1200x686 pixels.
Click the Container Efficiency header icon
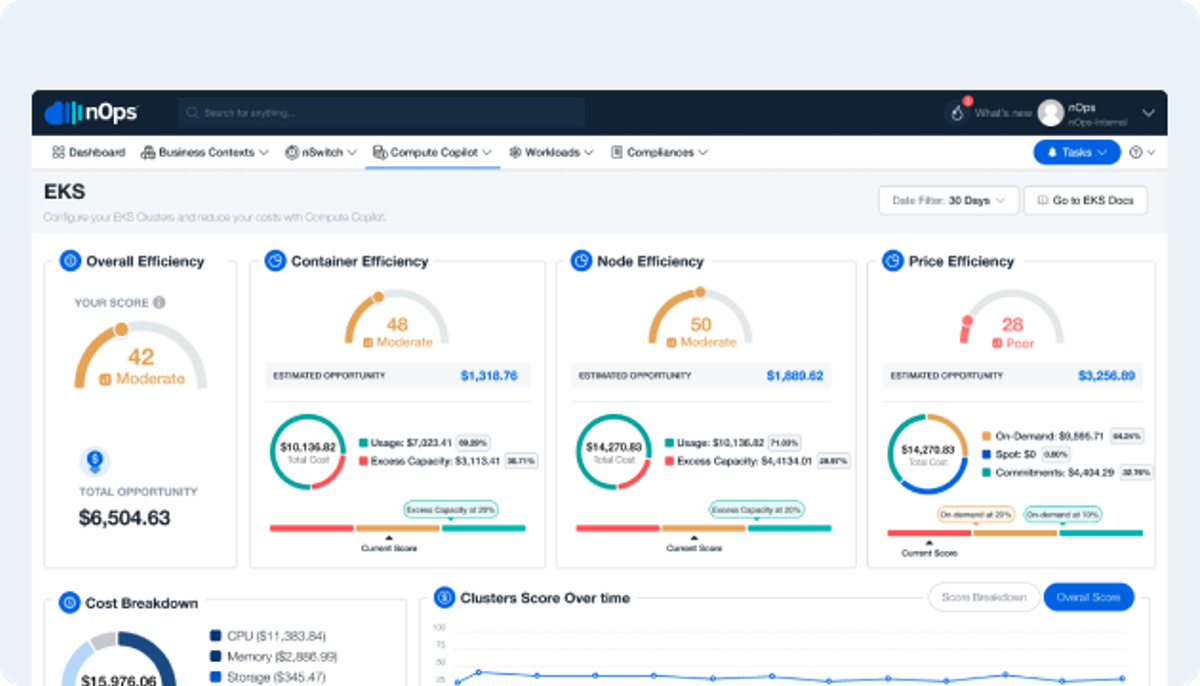[274, 261]
